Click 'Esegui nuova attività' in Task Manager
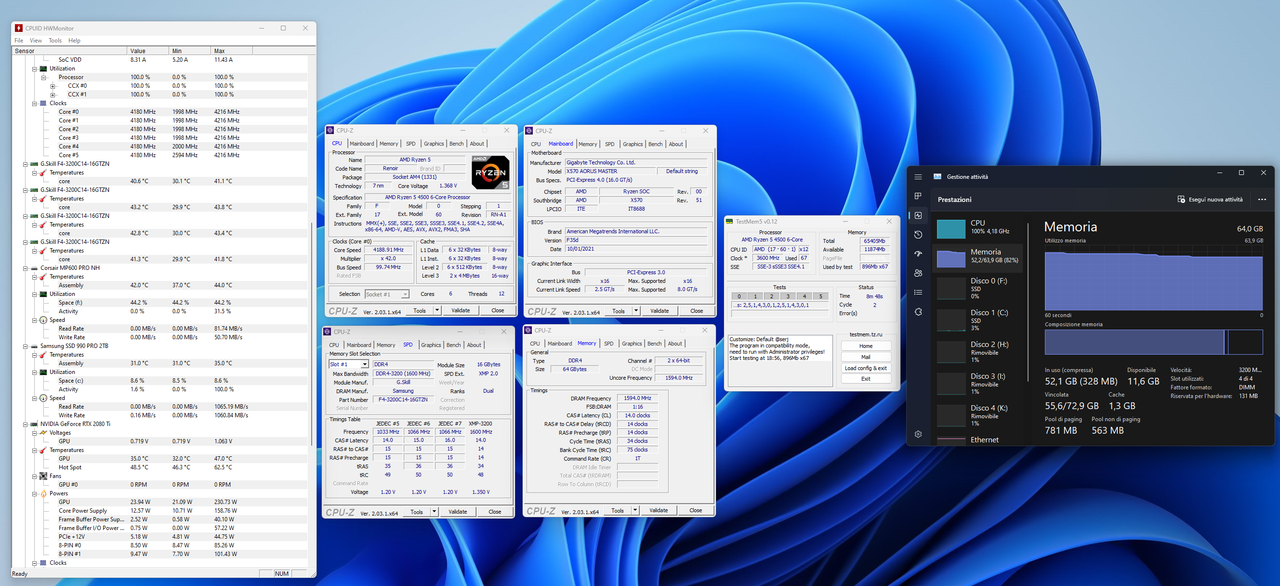1280x586 pixels. [x=1210, y=199]
